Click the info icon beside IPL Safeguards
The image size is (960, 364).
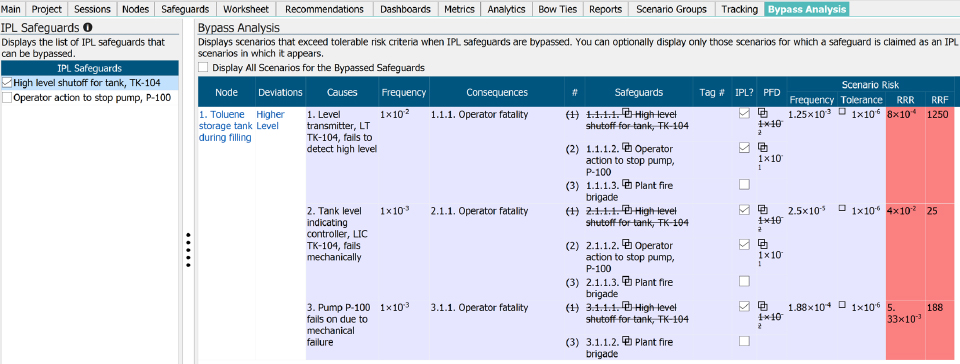pos(88,28)
